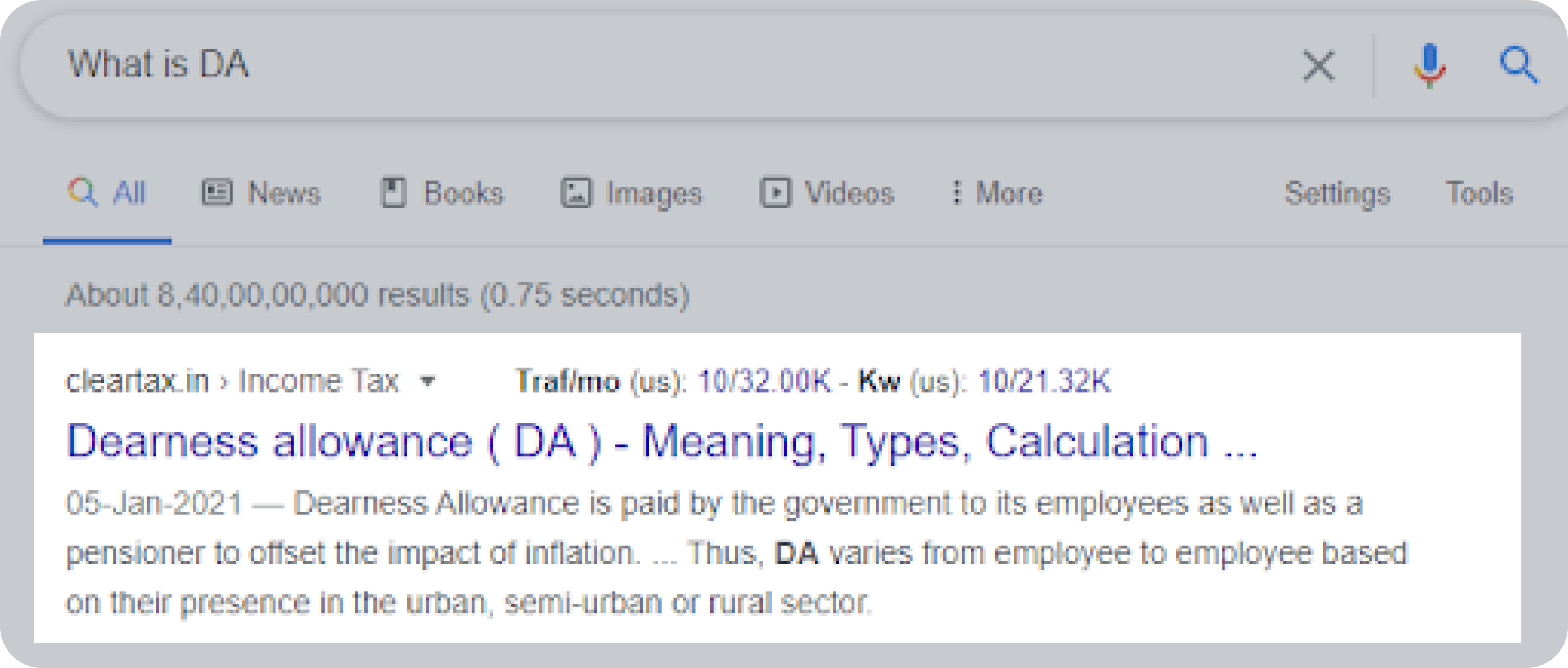Focus the search field containing "What is DA"
The height and width of the screenshot is (668, 1568).
click(651, 65)
